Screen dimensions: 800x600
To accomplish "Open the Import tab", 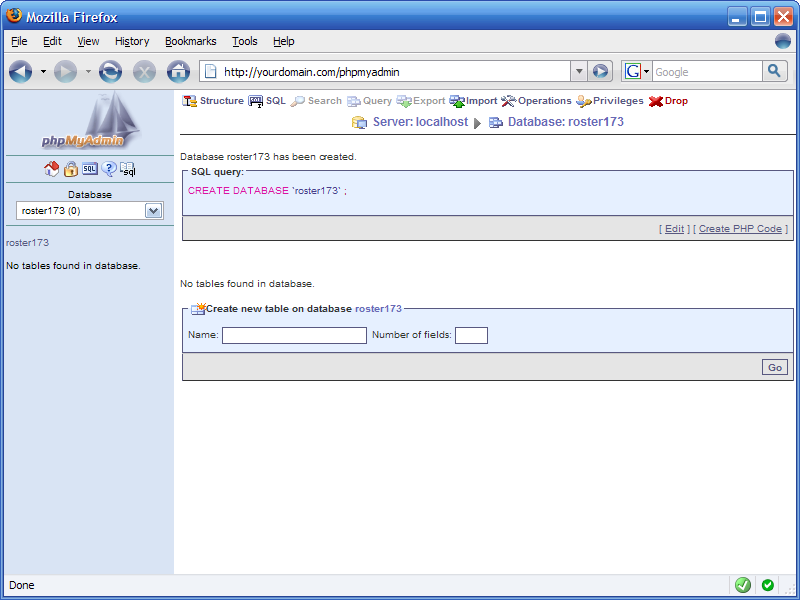I will click(x=473, y=101).
